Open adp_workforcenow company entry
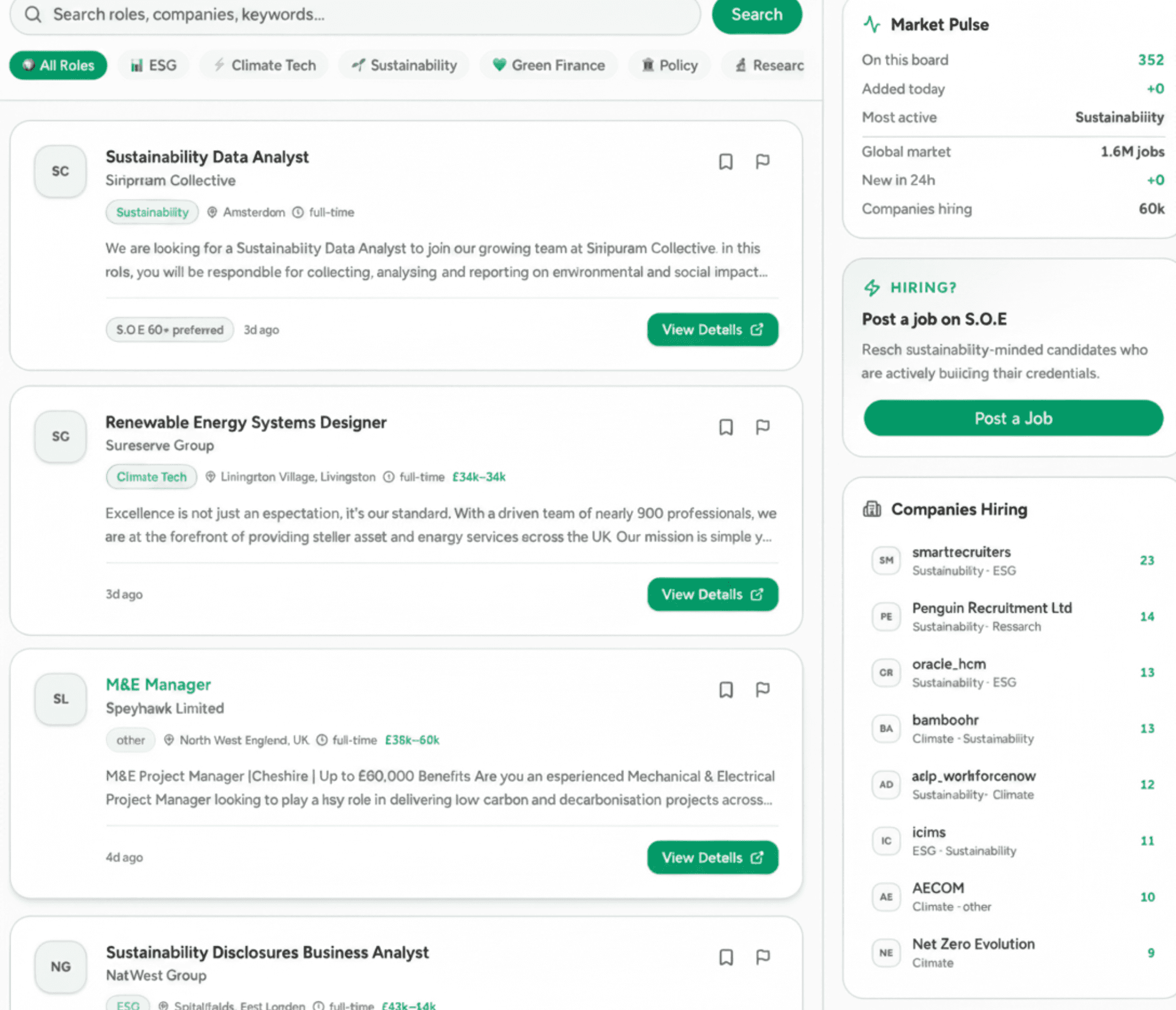This screenshot has width=1176, height=1010. (x=1013, y=785)
